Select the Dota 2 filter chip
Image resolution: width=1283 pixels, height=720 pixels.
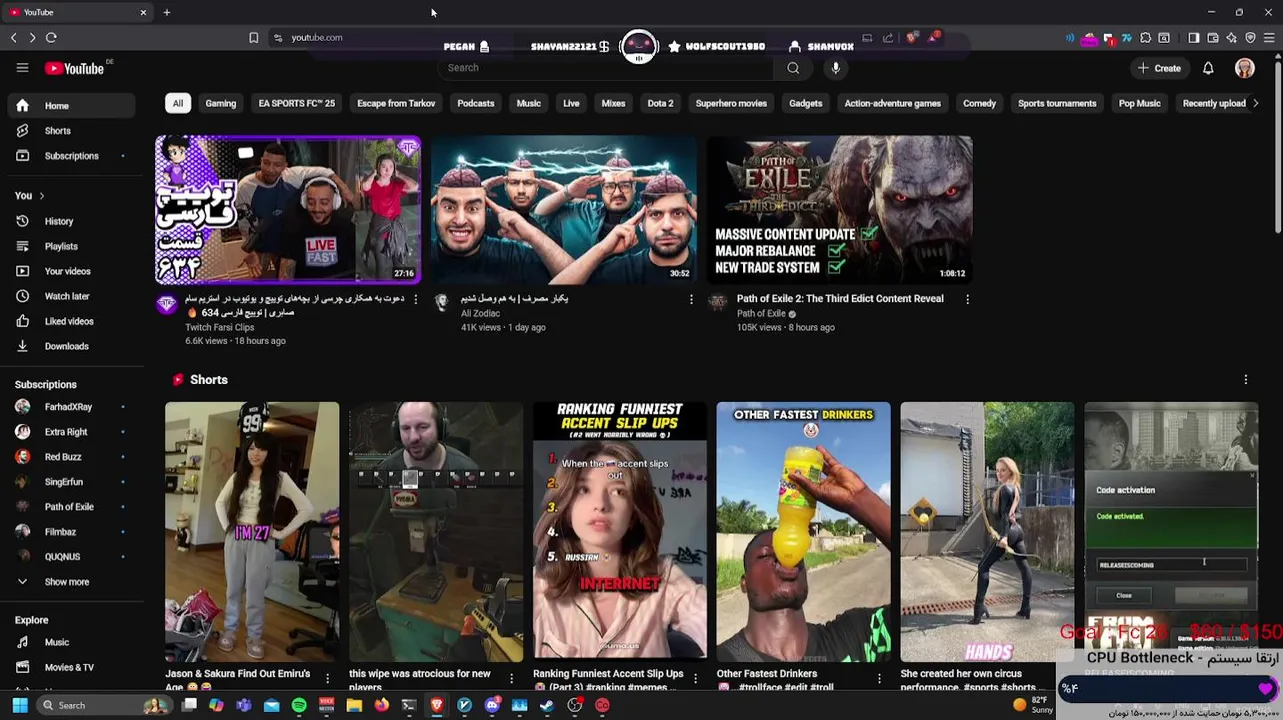click(x=660, y=103)
